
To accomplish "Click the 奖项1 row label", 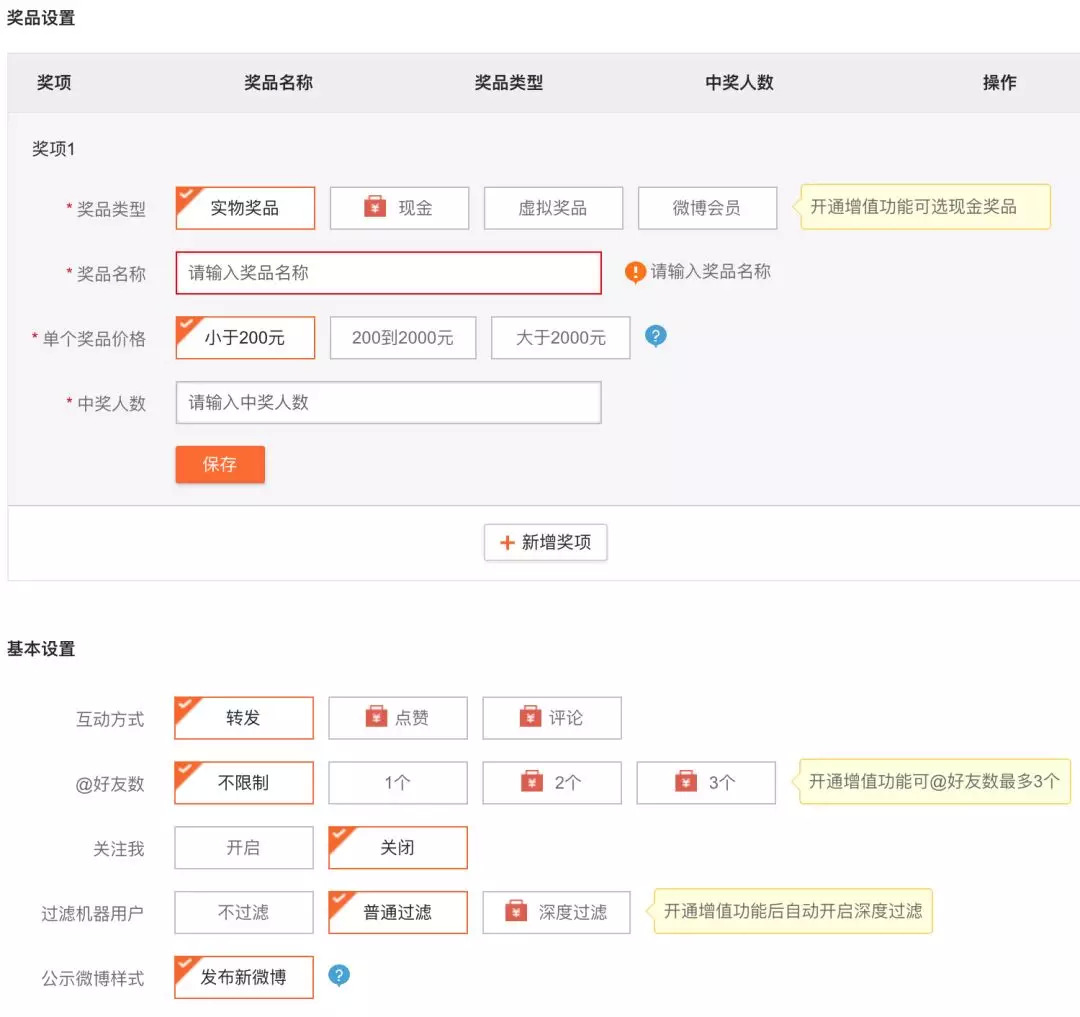I will pos(53,149).
